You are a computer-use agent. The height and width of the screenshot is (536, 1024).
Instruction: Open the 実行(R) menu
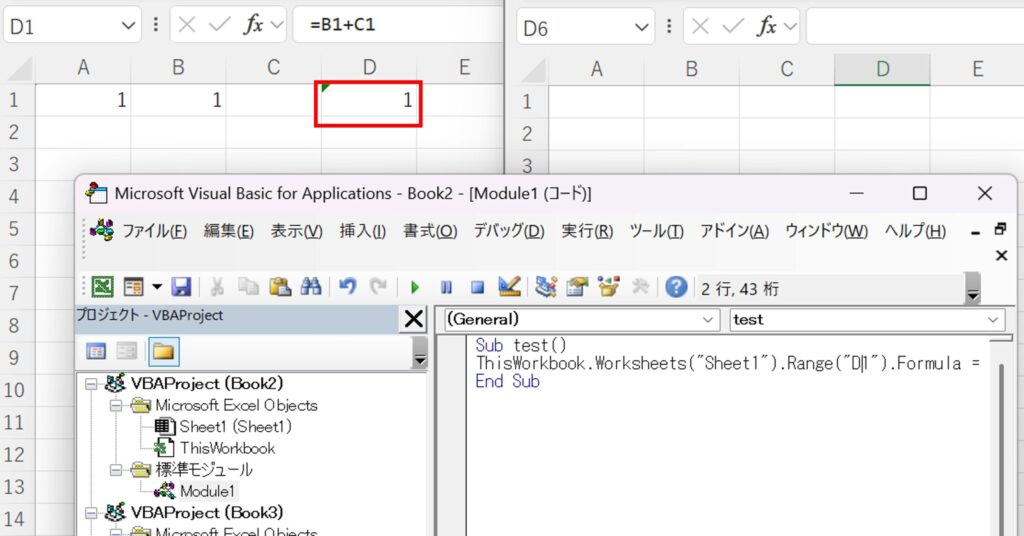tap(587, 231)
